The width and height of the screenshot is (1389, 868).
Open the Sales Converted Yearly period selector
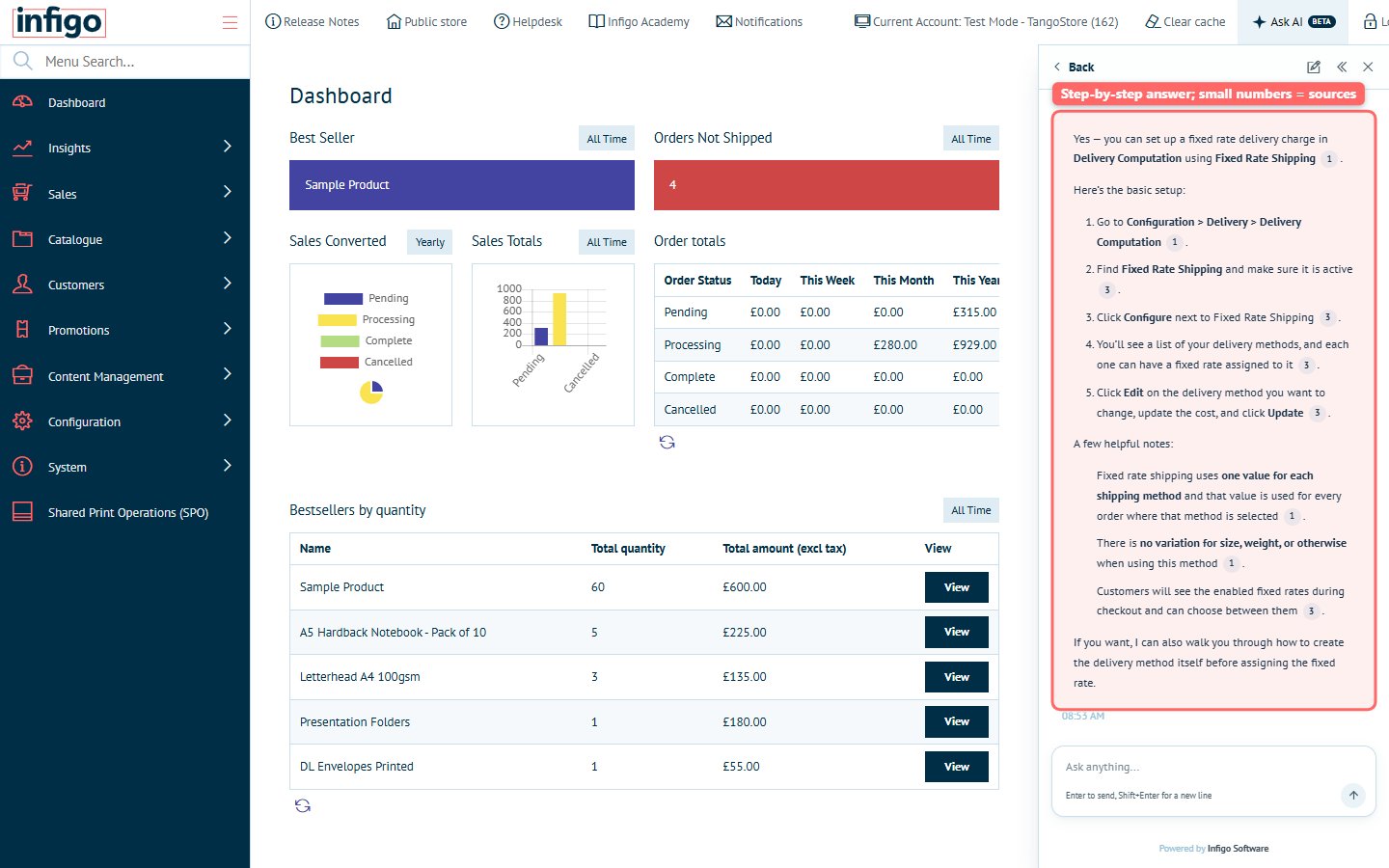click(x=430, y=242)
